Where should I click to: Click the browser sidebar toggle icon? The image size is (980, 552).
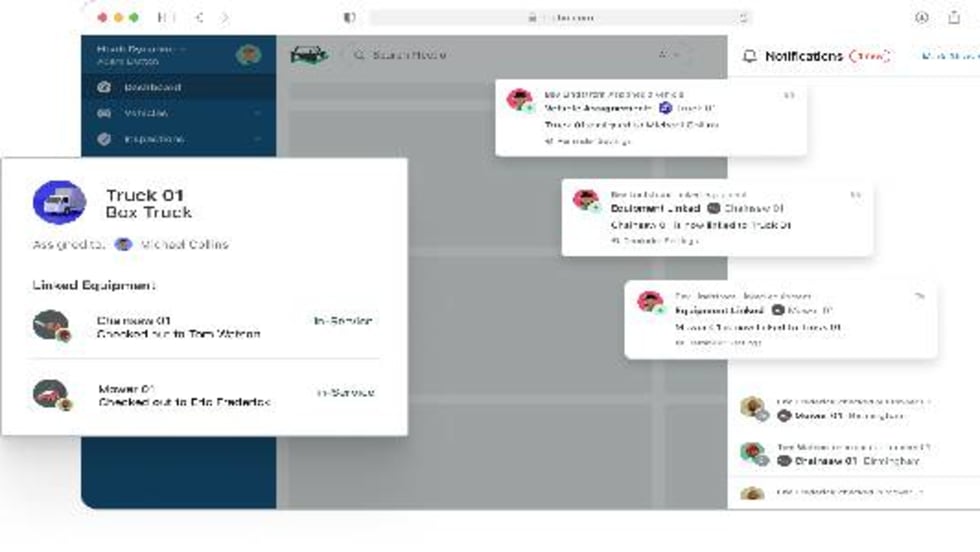click(166, 18)
